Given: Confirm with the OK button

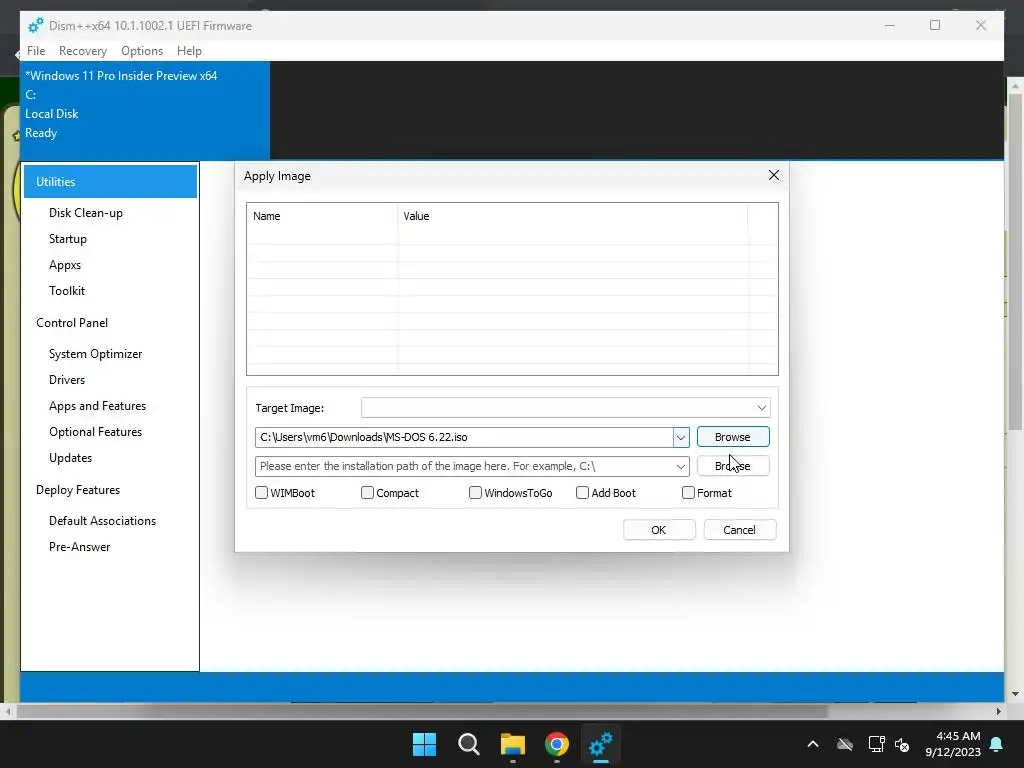Looking at the screenshot, I should [x=659, y=530].
